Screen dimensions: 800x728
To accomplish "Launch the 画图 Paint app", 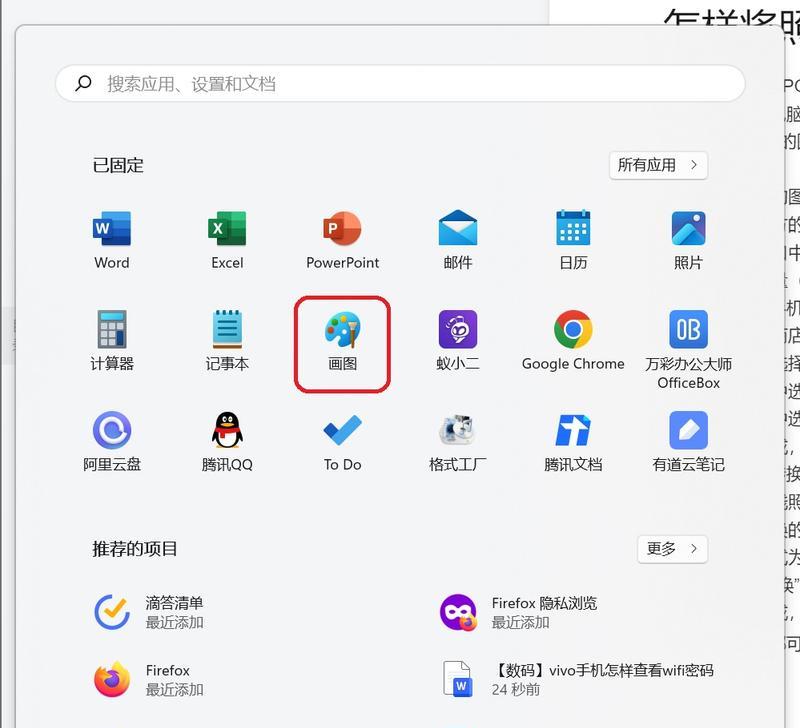I will coord(342,341).
